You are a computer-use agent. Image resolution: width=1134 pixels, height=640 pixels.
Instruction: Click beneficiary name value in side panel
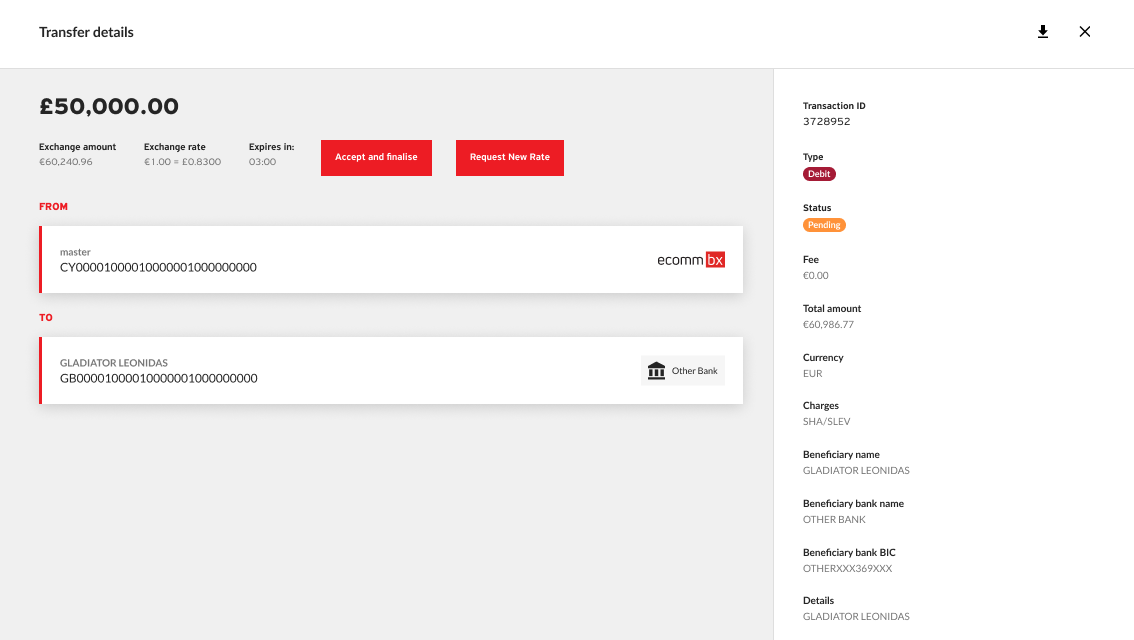click(856, 471)
